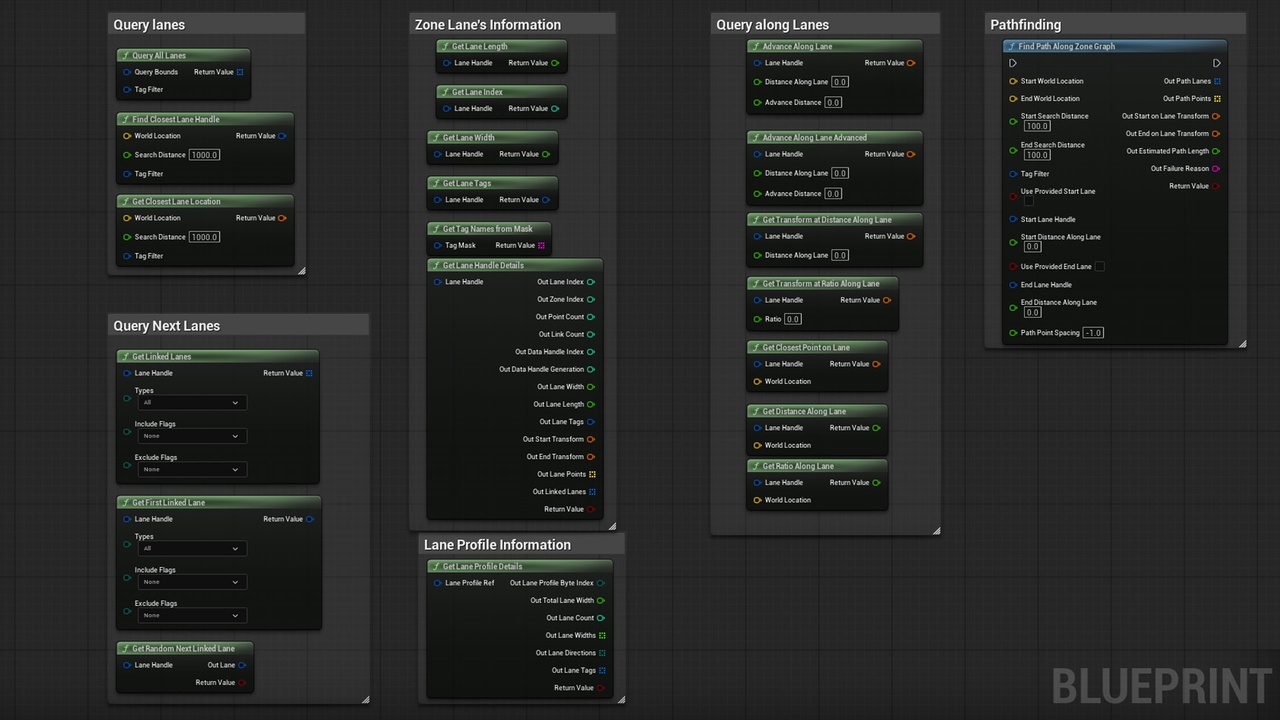The height and width of the screenshot is (720, 1280).
Task: Click Get Lane Length Return Value pin
Action: pyautogui.click(x=555, y=63)
